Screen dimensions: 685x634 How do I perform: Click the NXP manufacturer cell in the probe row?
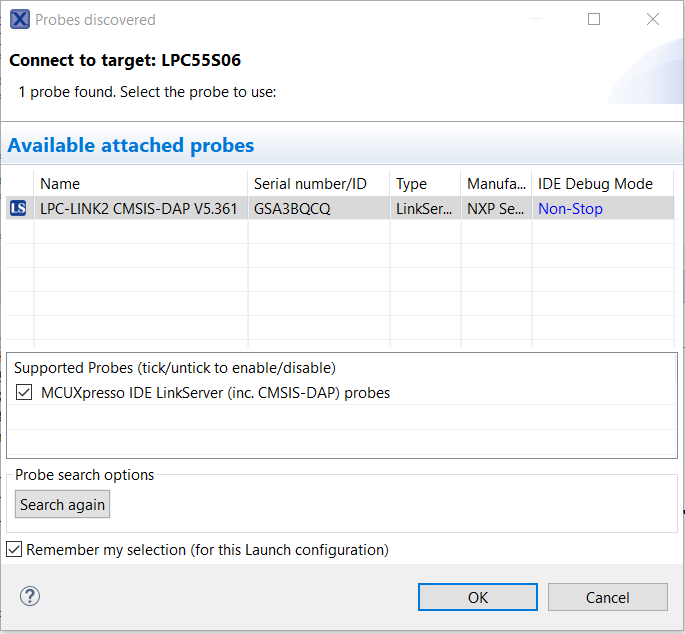[495, 209]
